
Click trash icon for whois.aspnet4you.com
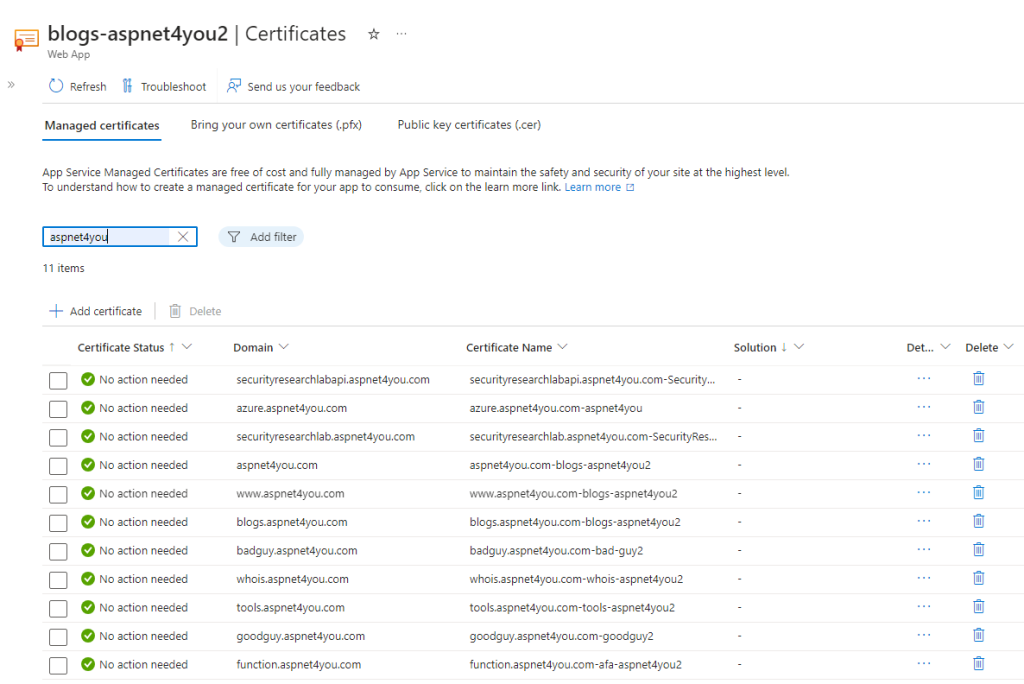978,578
